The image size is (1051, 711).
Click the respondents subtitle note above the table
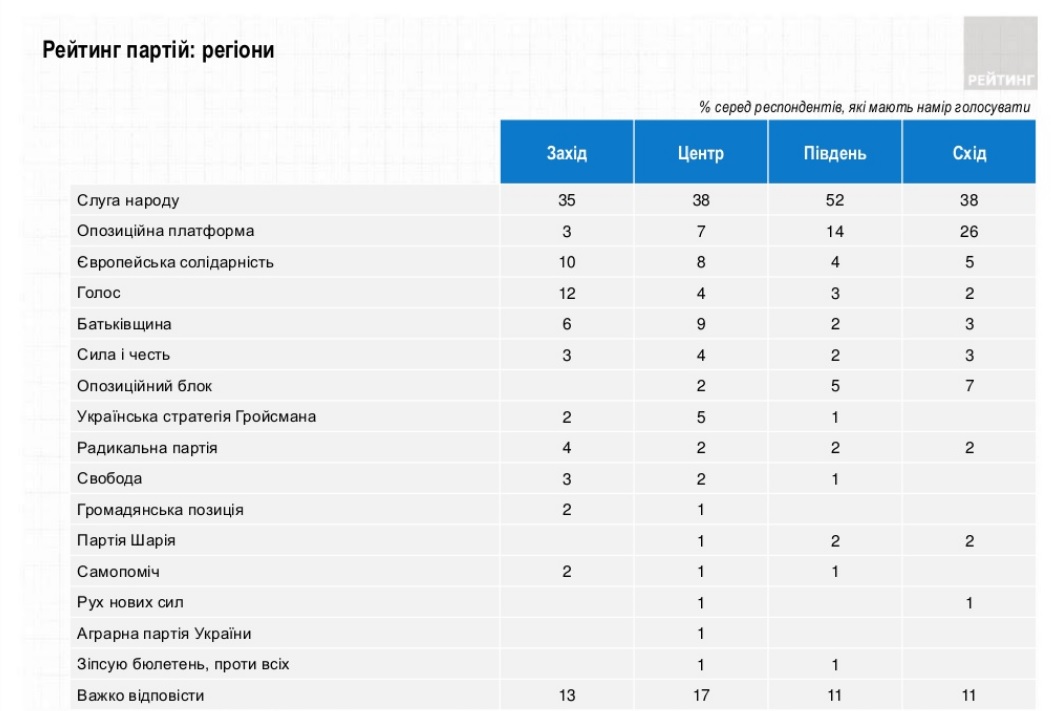865,108
